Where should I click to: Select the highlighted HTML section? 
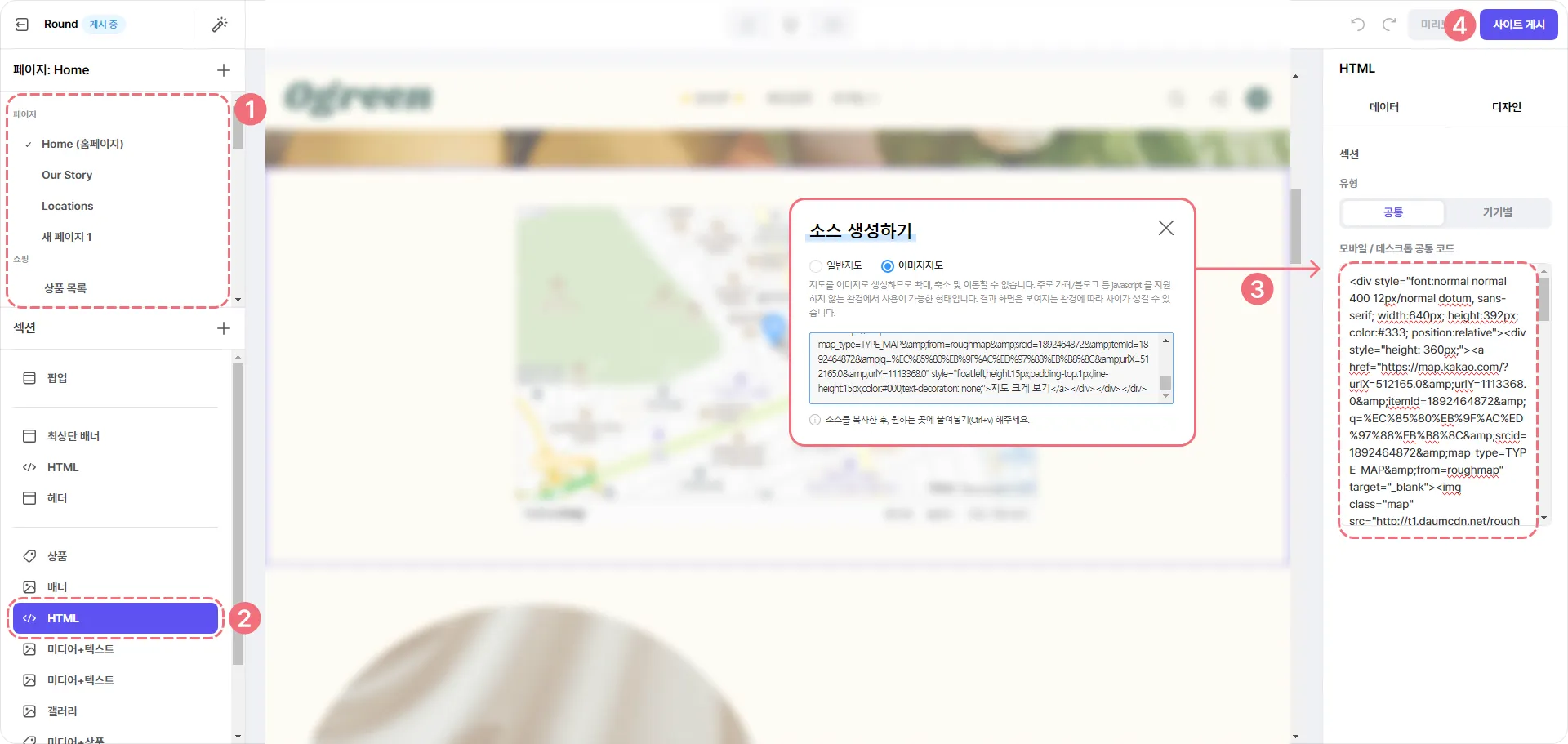[x=116, y=618]
